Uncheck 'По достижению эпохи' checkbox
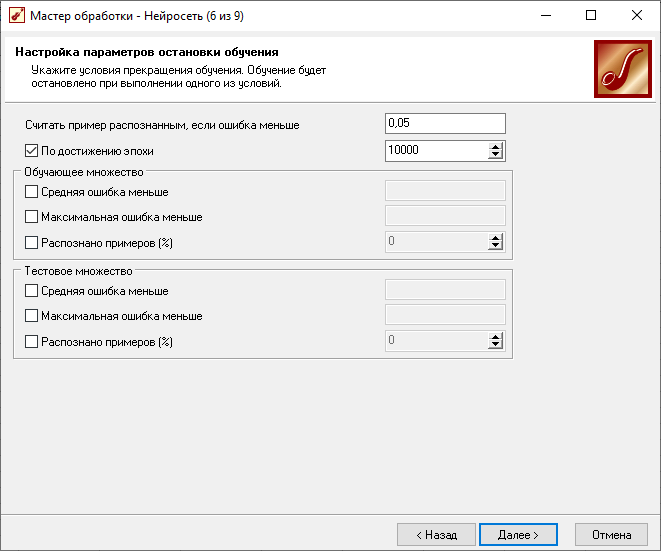Image resolution: width=661 pixels, height=551 pixels. point(32,151)
